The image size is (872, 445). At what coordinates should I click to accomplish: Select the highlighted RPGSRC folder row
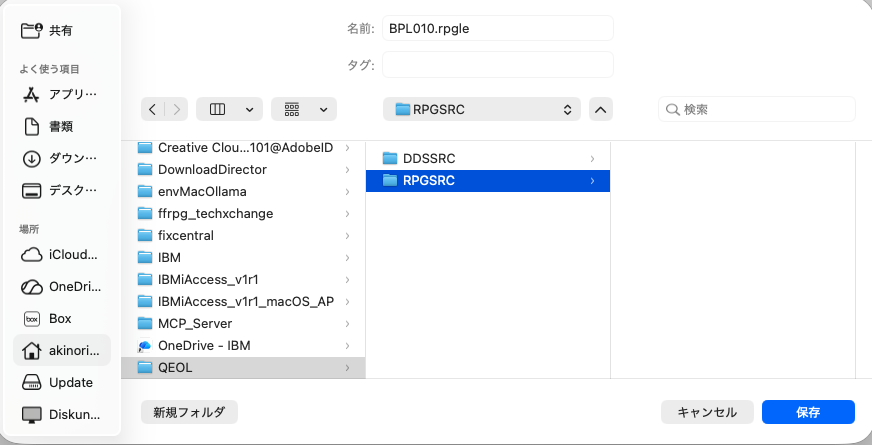[488, 181]
